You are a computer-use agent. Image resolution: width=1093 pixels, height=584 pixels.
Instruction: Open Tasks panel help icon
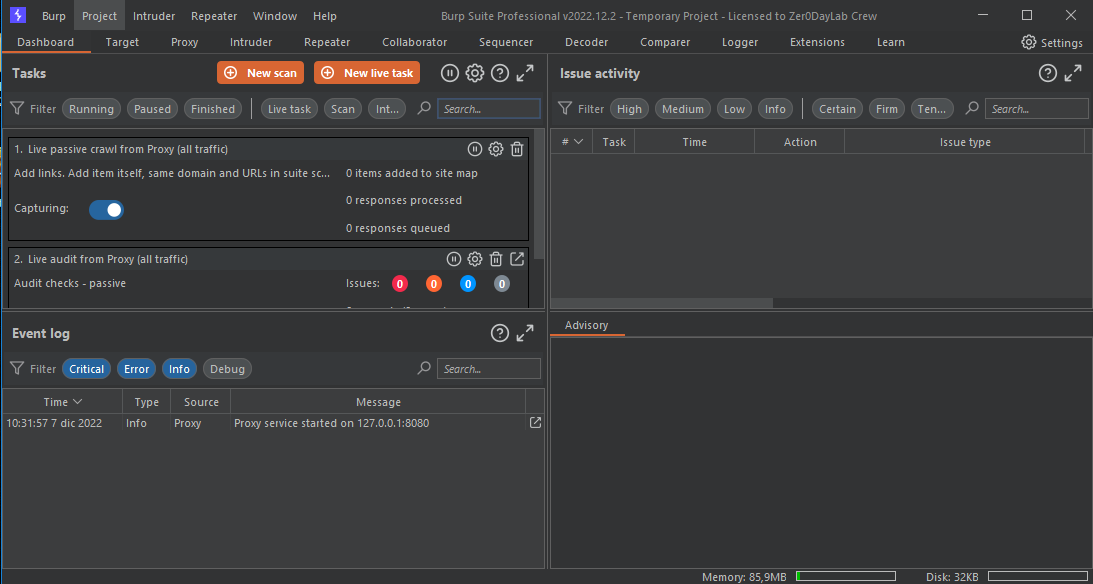click(500, 72)
